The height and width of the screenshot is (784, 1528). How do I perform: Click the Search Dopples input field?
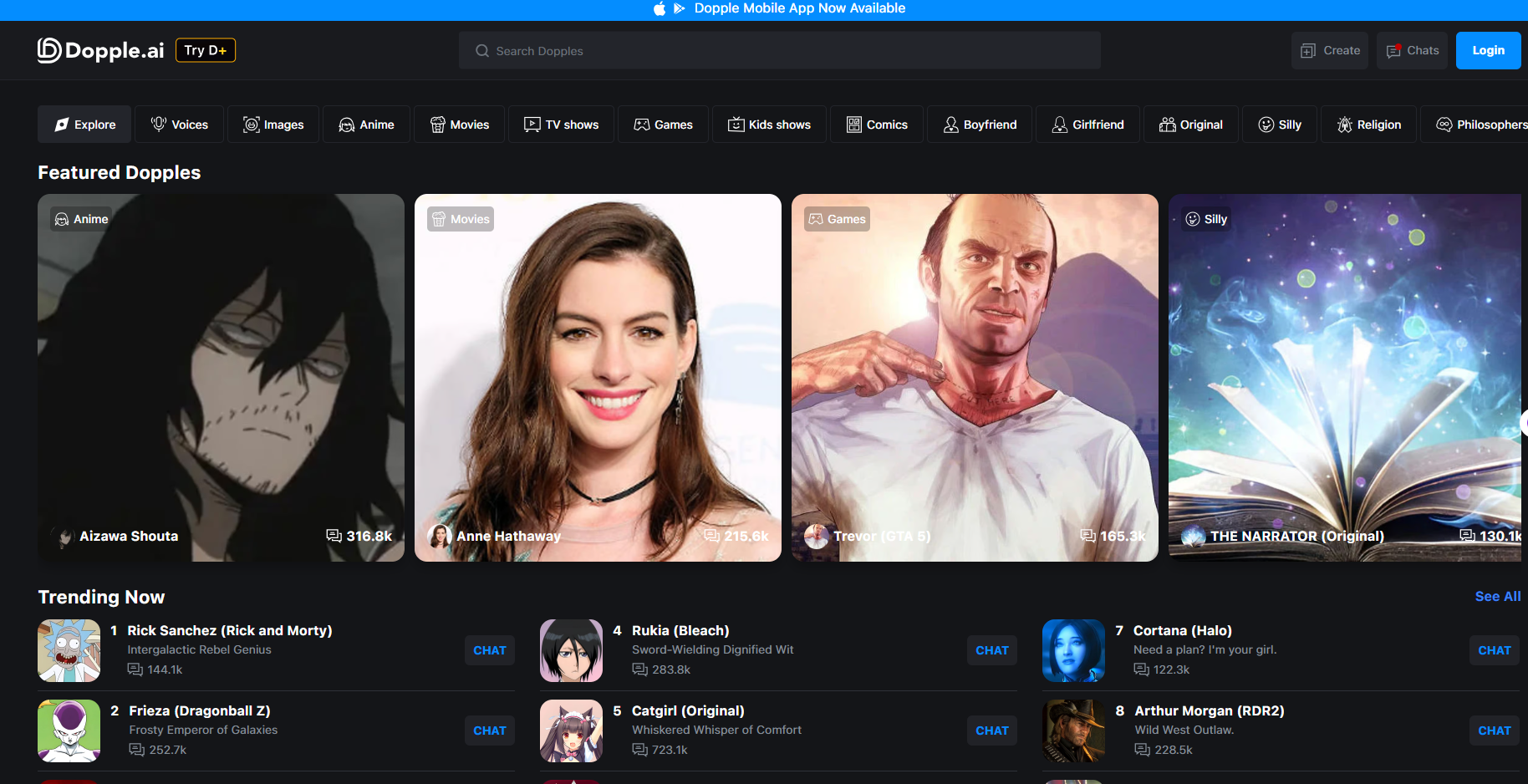(x=779, y=51)
